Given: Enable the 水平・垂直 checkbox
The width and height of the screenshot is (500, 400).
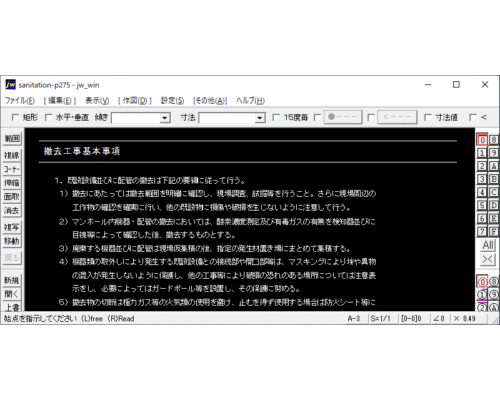Looking at the screenshot, I should (49, 117).
